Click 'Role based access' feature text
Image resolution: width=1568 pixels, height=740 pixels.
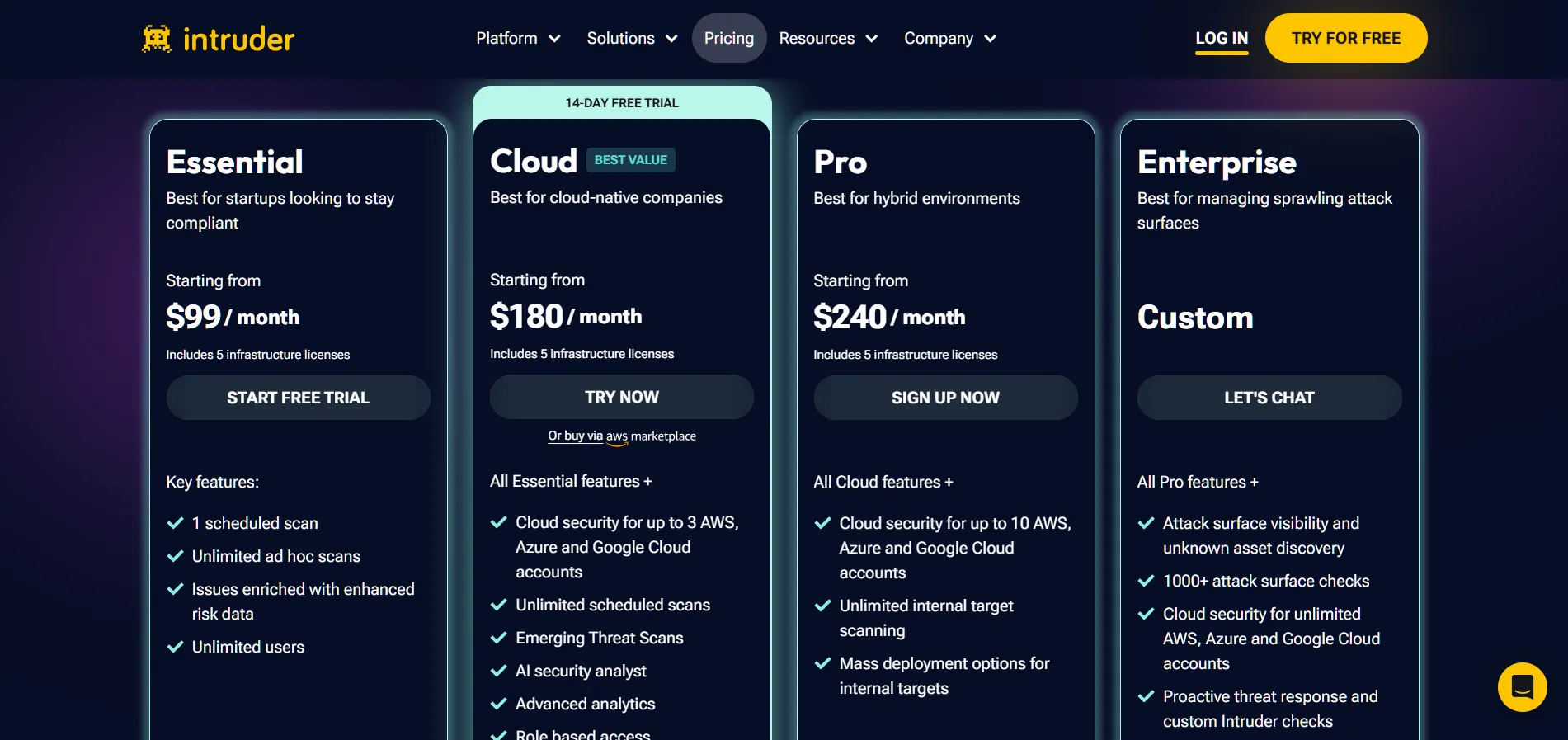pyautogui.click(x=583, y=734)
